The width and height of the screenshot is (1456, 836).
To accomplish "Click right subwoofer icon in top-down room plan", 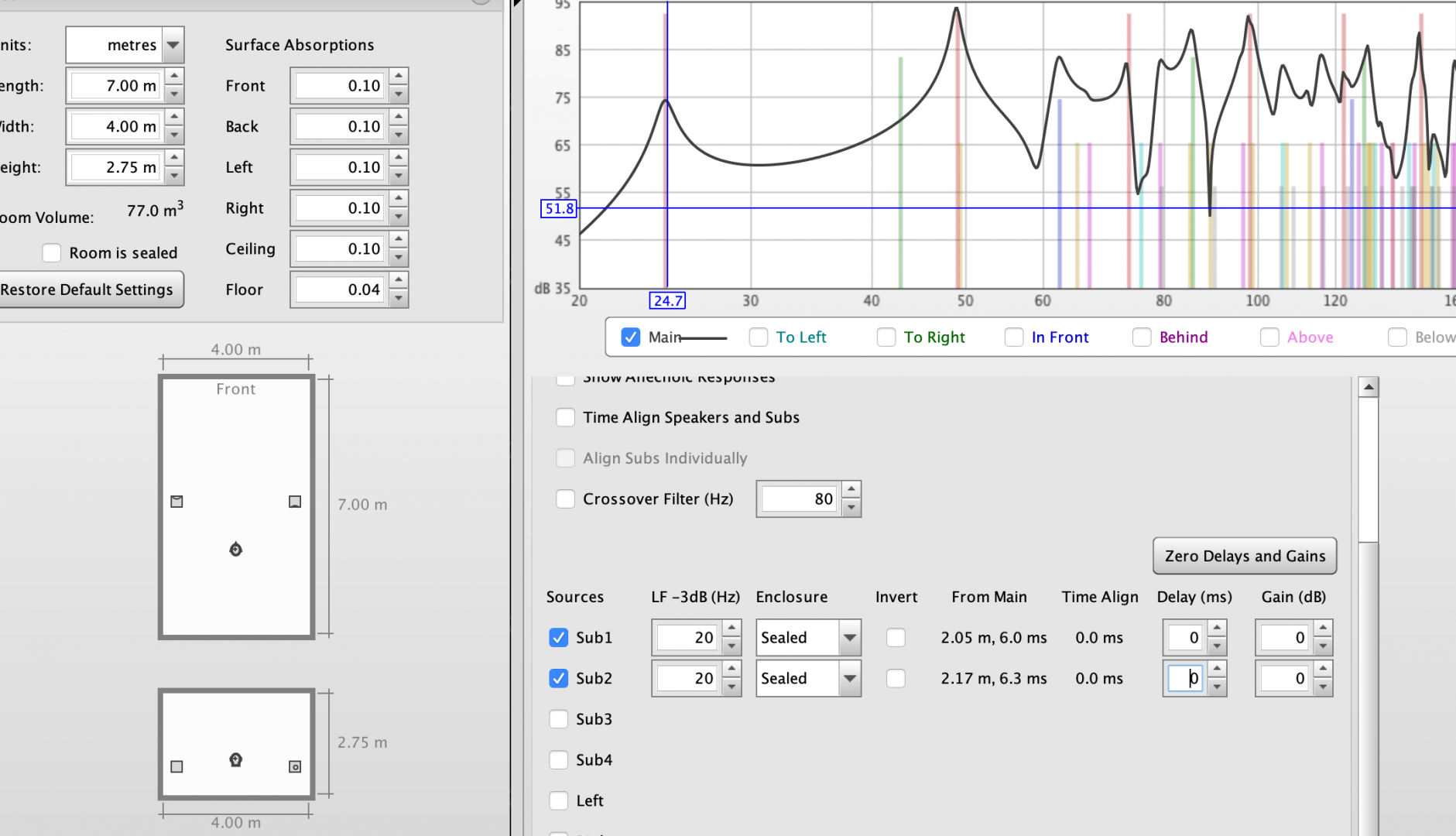I will pos(295,502).
